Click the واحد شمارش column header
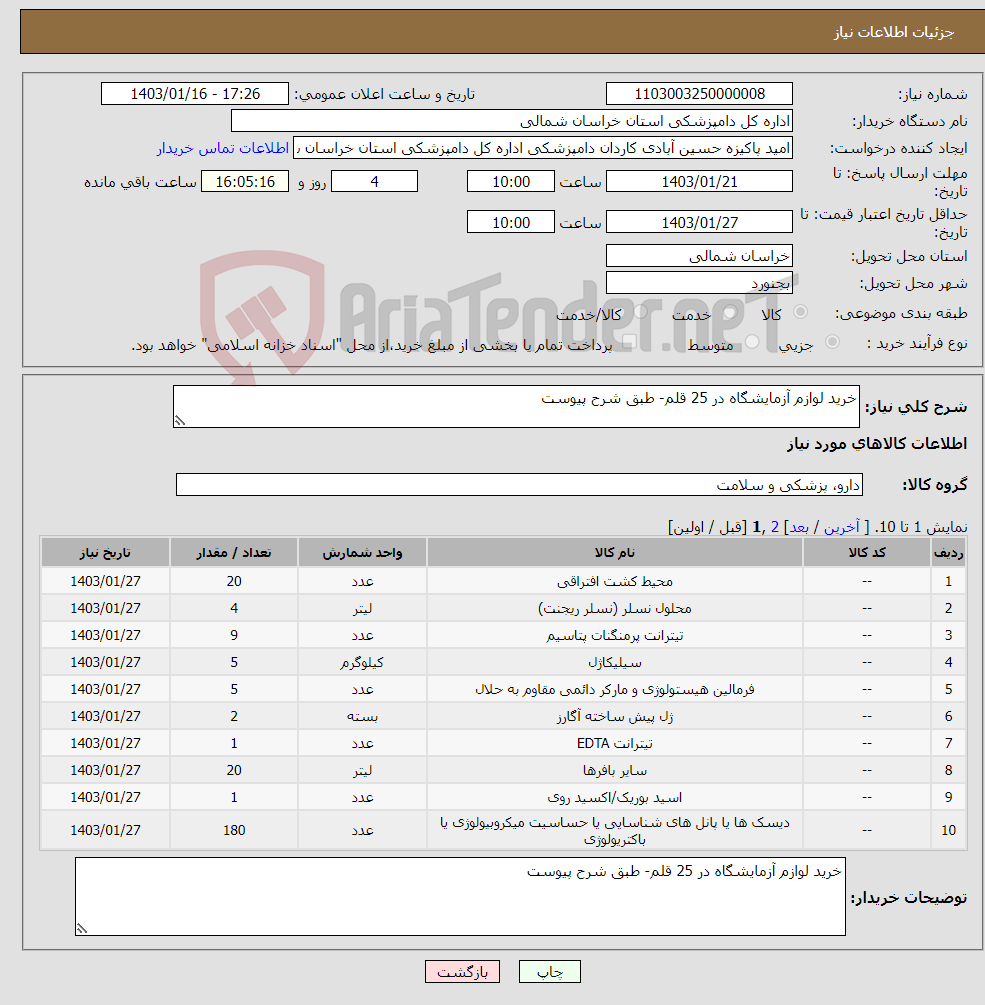The width and height of the screenshot is (985, 1005). [x=362, y=552]
